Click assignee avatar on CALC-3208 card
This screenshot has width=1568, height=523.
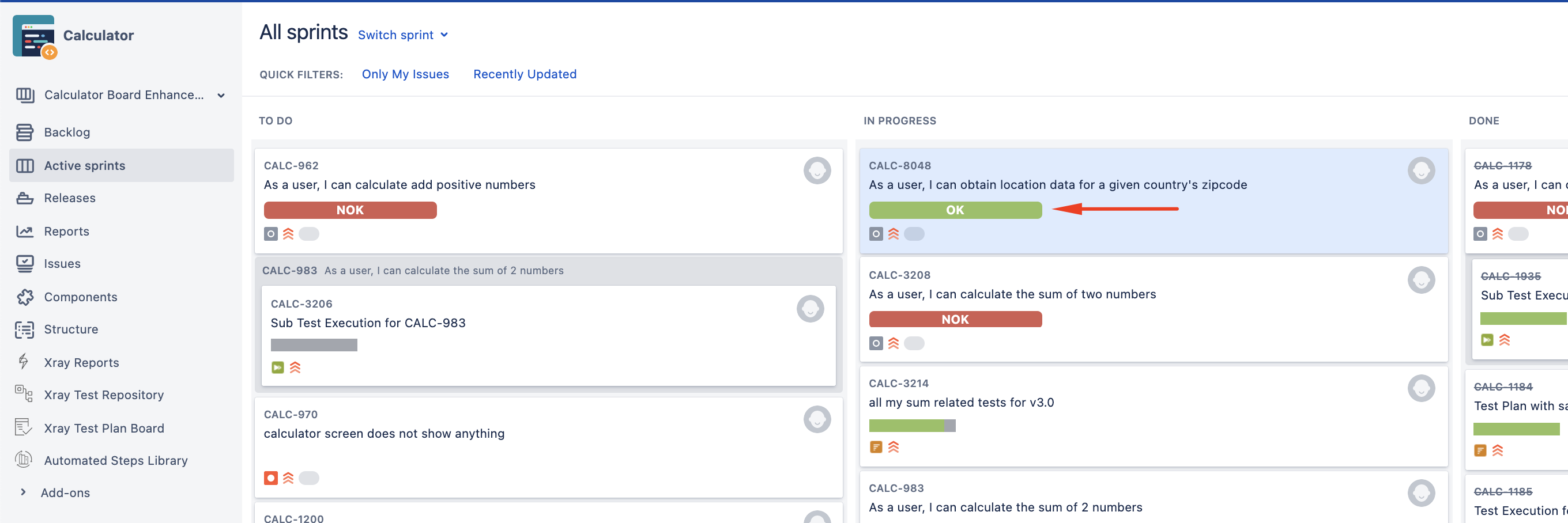click(1422, 281)
